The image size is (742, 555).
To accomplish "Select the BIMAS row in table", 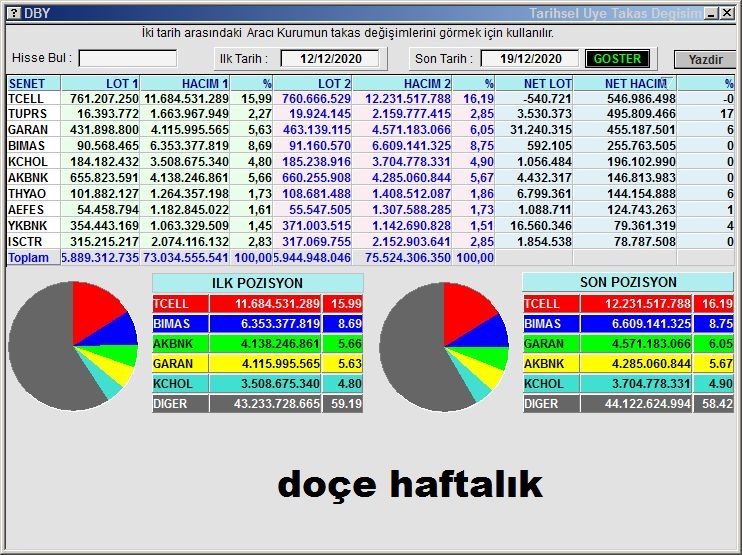I will pyautogui.click(x=371, y=146).
